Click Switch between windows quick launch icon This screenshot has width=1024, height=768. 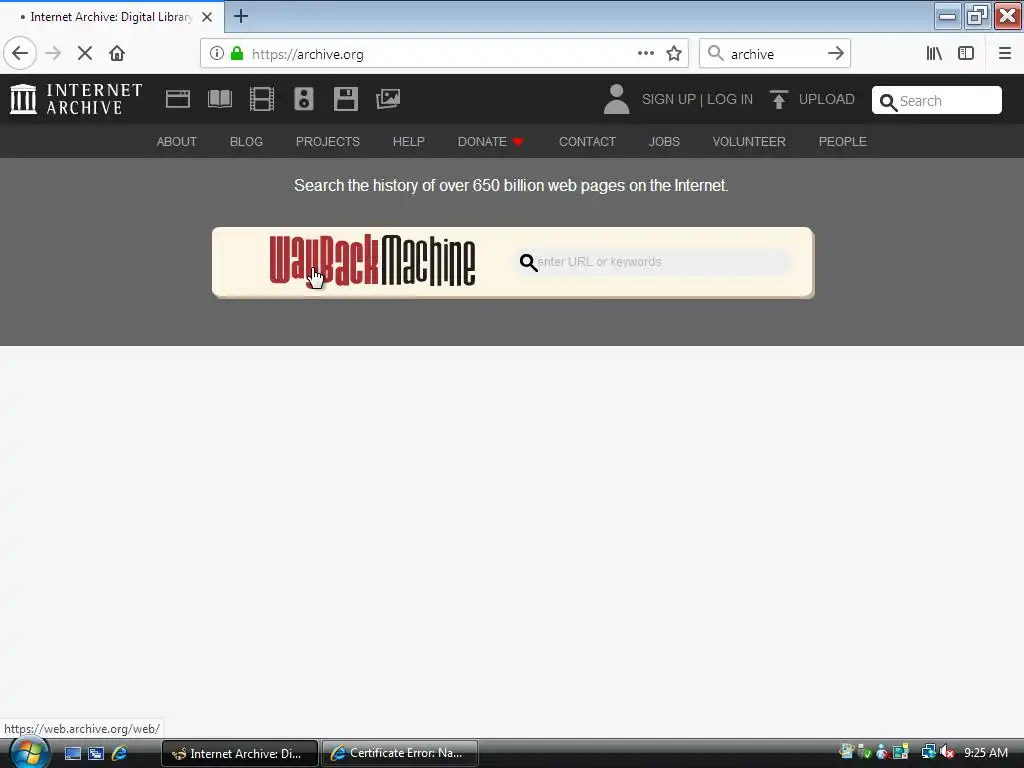96,754
